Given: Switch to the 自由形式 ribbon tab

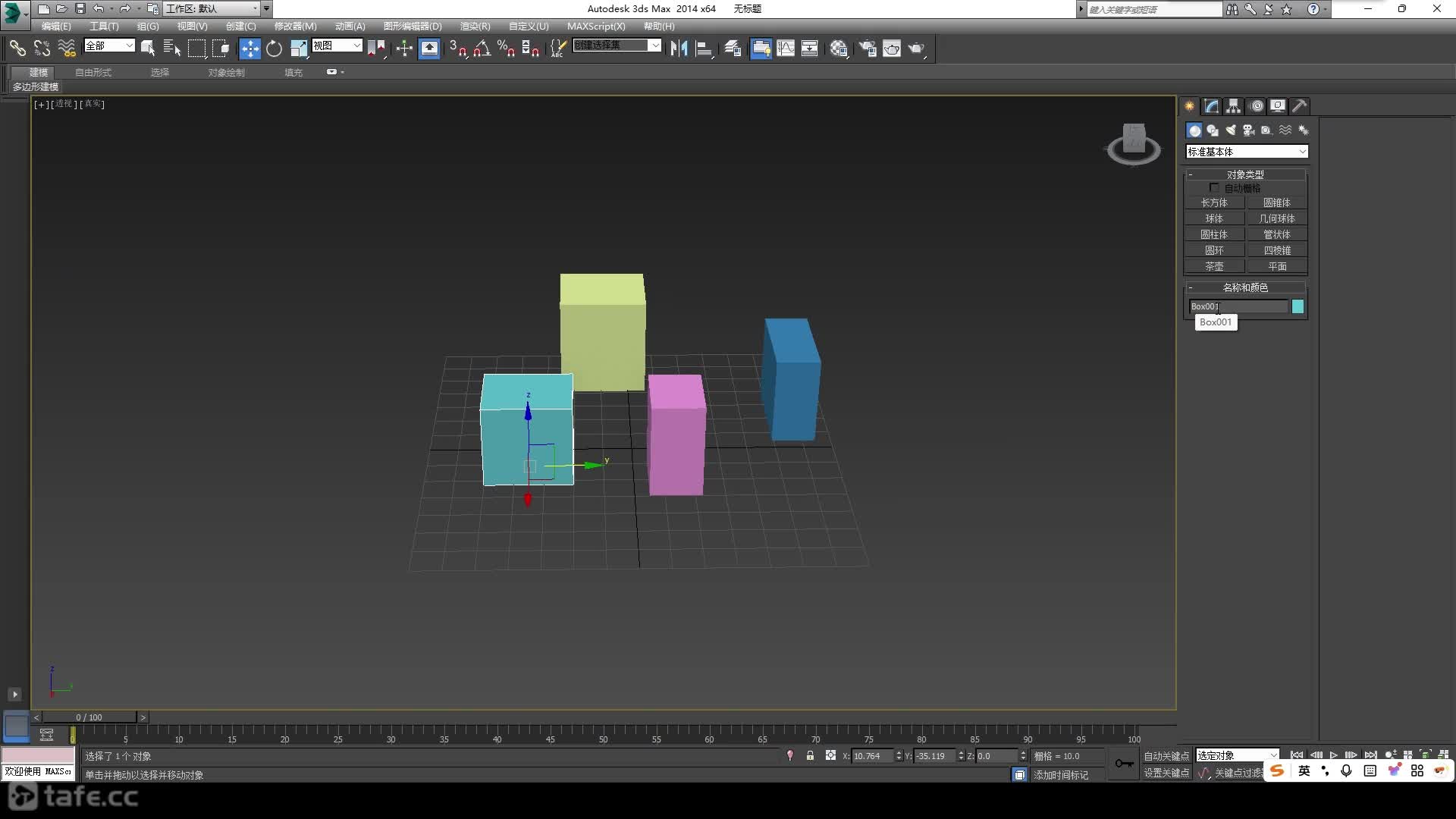Looking at the screenshot, I should click(x=93, y=72).
